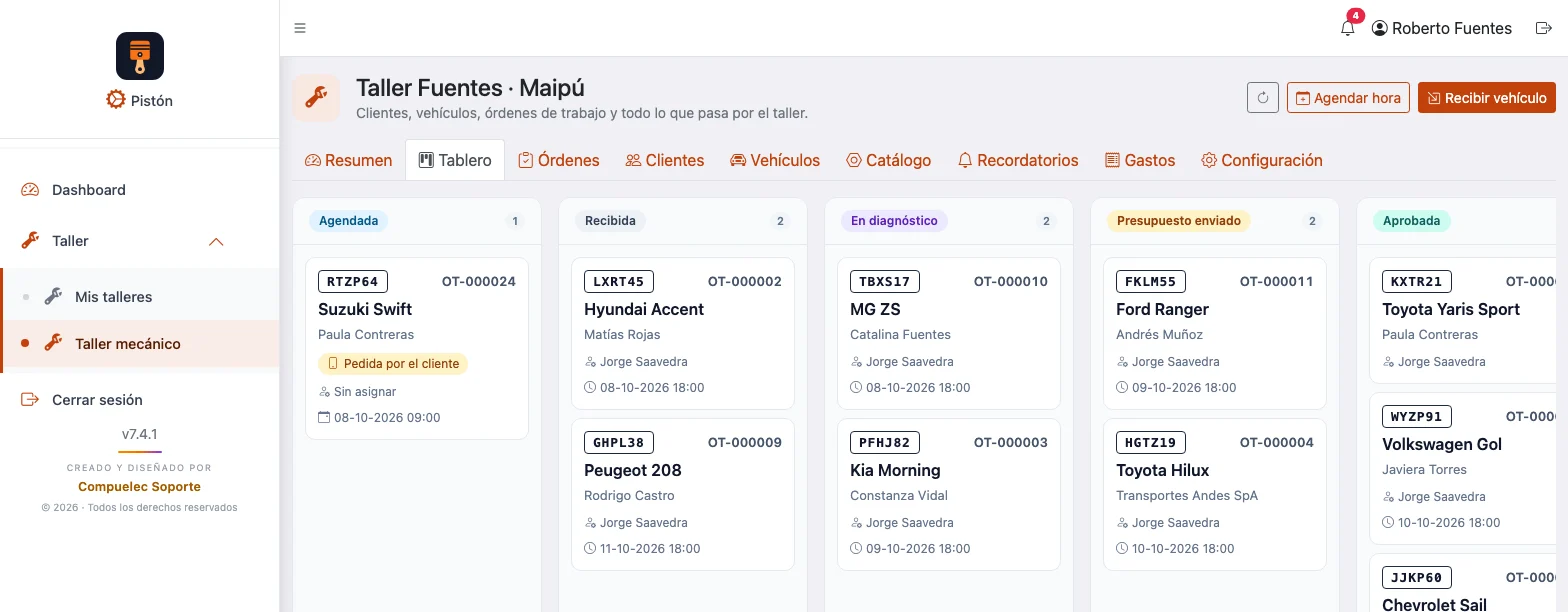Viewport: 1568px width, 612px height.
Task: Open the notifications bell
Action: [x=1348, y=28]
